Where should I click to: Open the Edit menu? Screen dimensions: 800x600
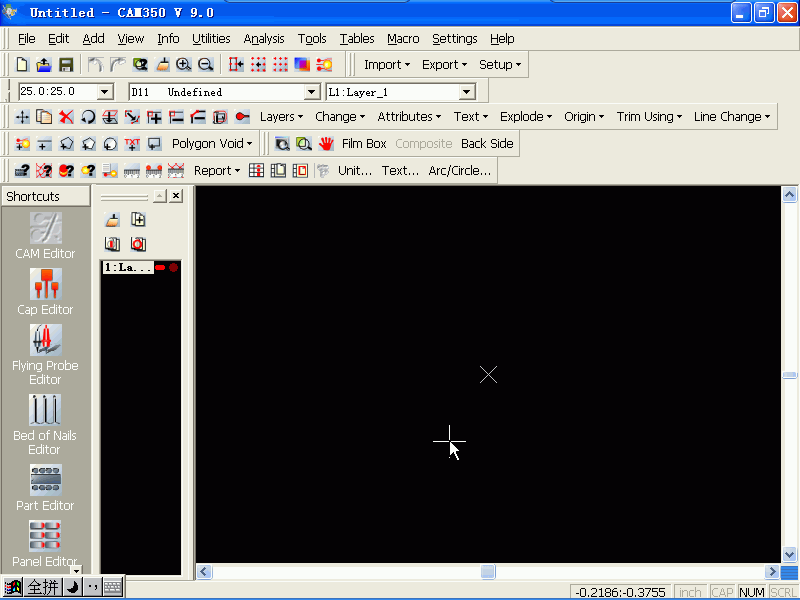58,39
